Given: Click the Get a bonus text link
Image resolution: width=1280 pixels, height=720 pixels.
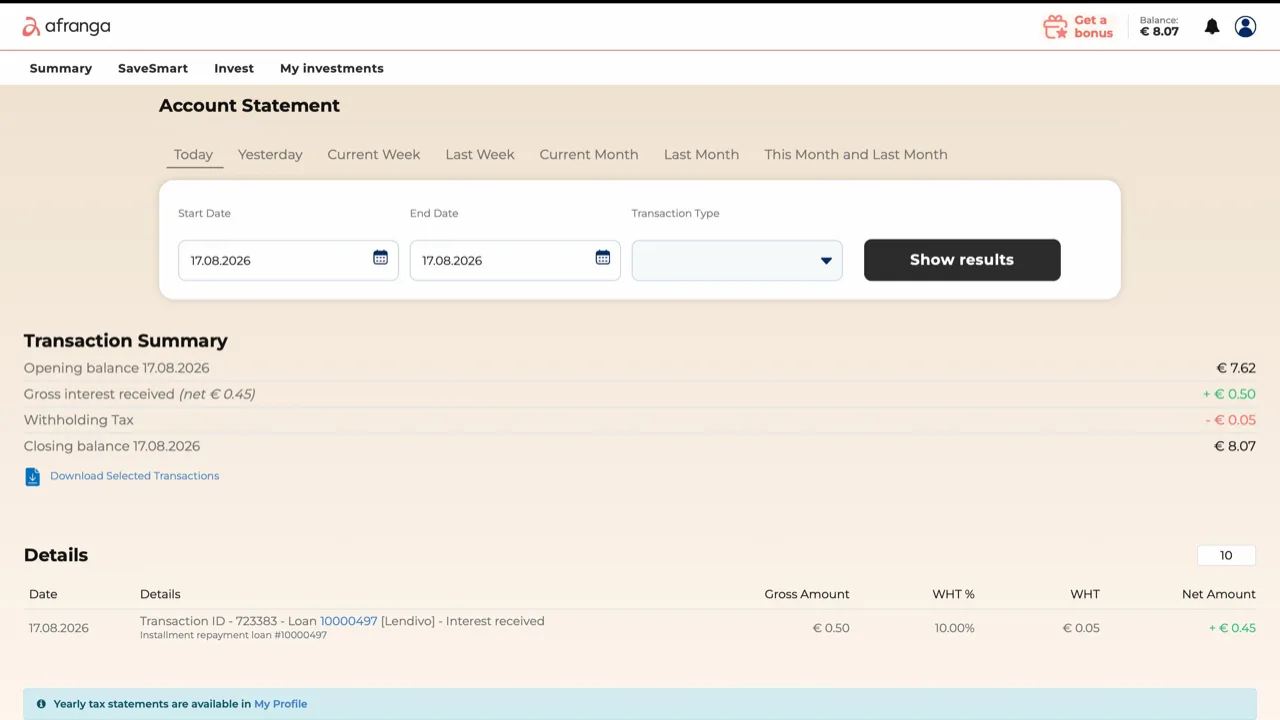Looking at the screenshot, I should [x=1094, y=27].
